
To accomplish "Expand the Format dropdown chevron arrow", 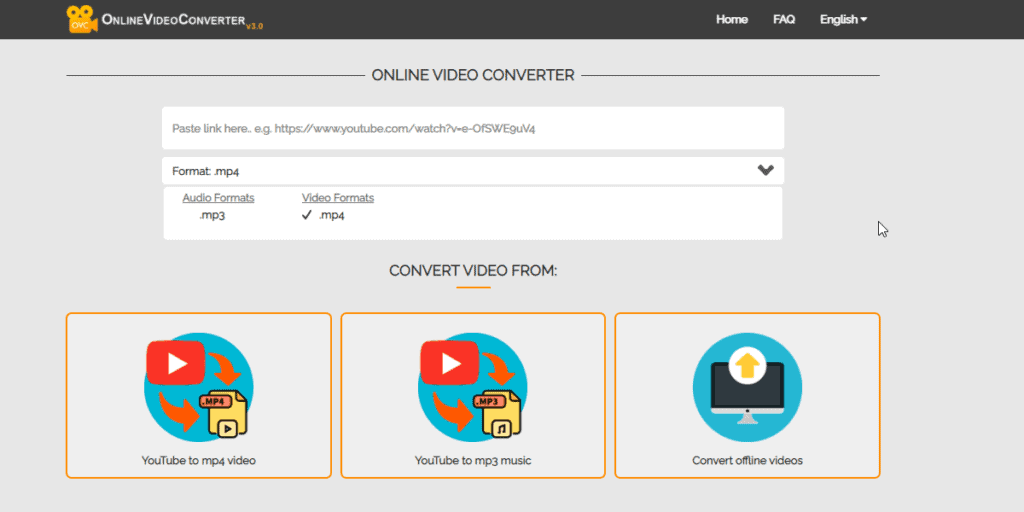I will pyautogui.click(x=765, y=170).
